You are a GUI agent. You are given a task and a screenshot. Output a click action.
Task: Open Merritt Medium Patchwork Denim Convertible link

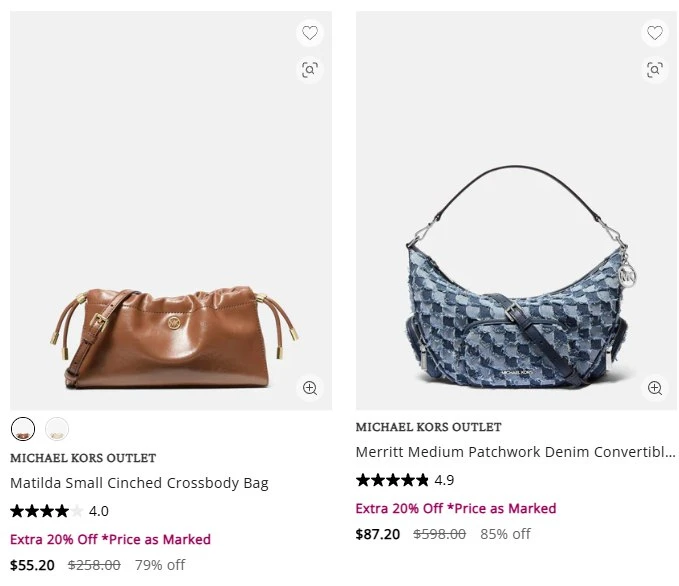click(x=515, y=452)
